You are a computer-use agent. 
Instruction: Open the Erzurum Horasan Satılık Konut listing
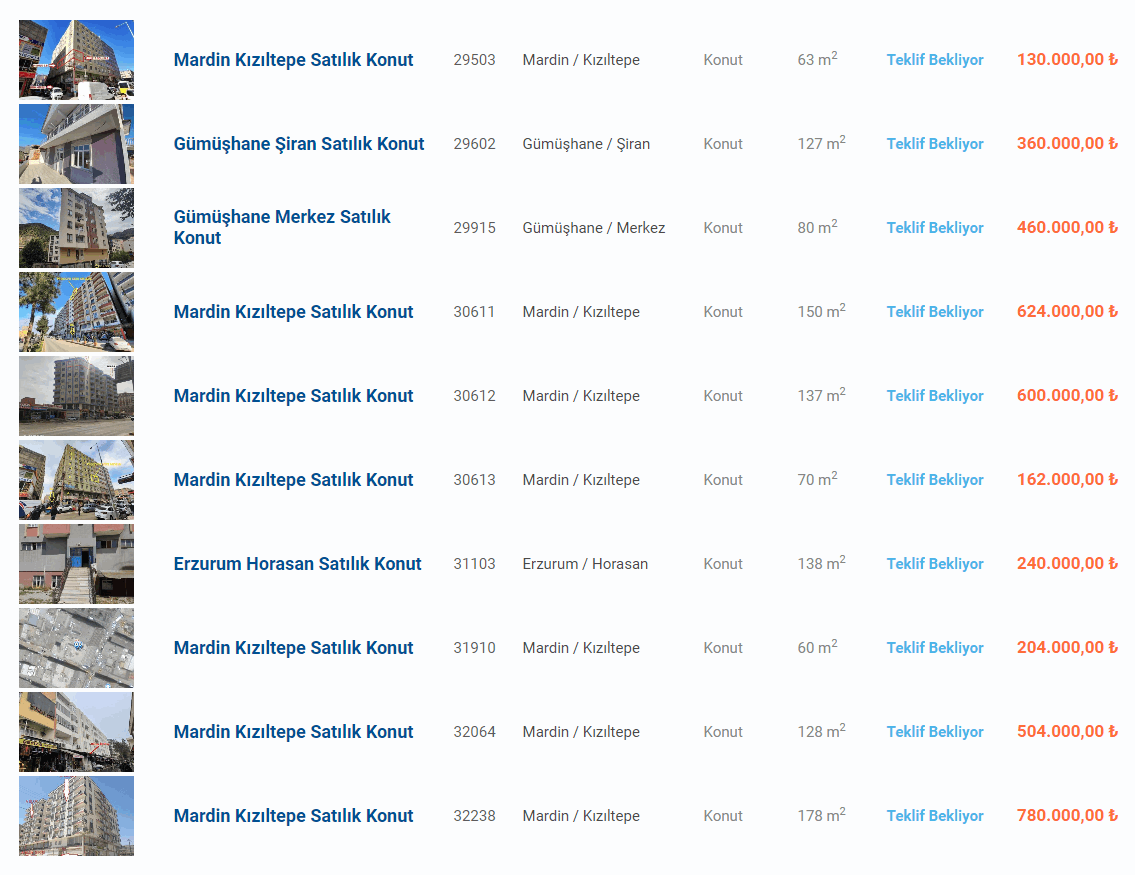pos(297,564)
